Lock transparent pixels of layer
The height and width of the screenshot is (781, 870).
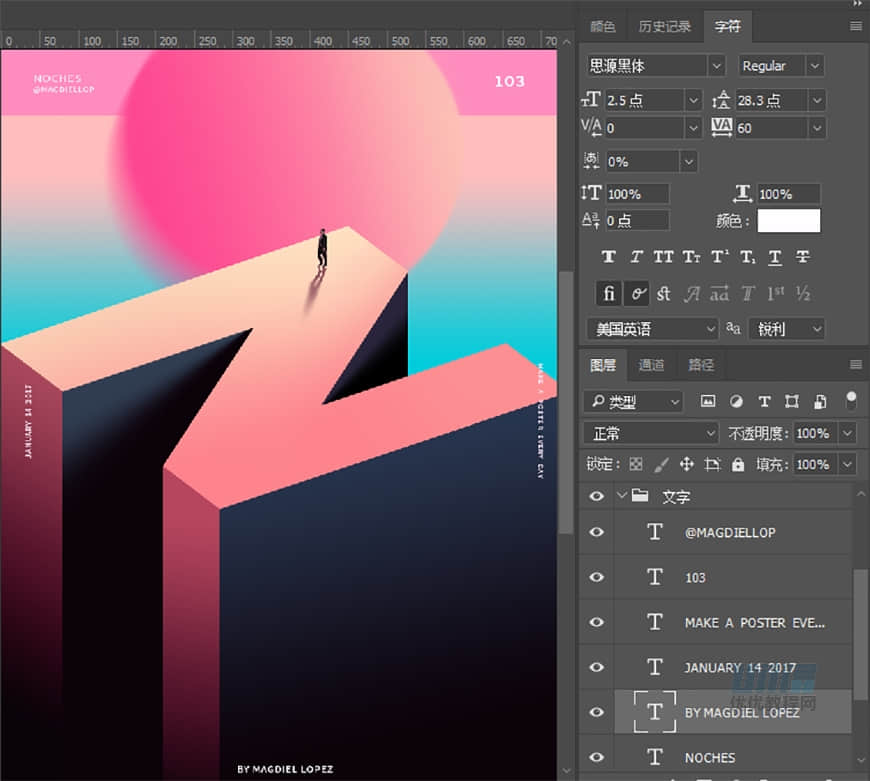(x=634, y=465)
